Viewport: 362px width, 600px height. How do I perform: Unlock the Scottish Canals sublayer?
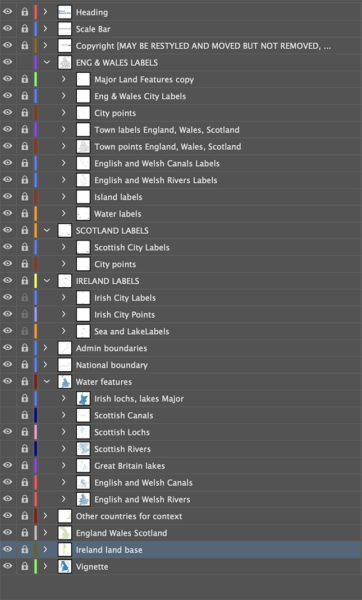[x=24, y=415]
